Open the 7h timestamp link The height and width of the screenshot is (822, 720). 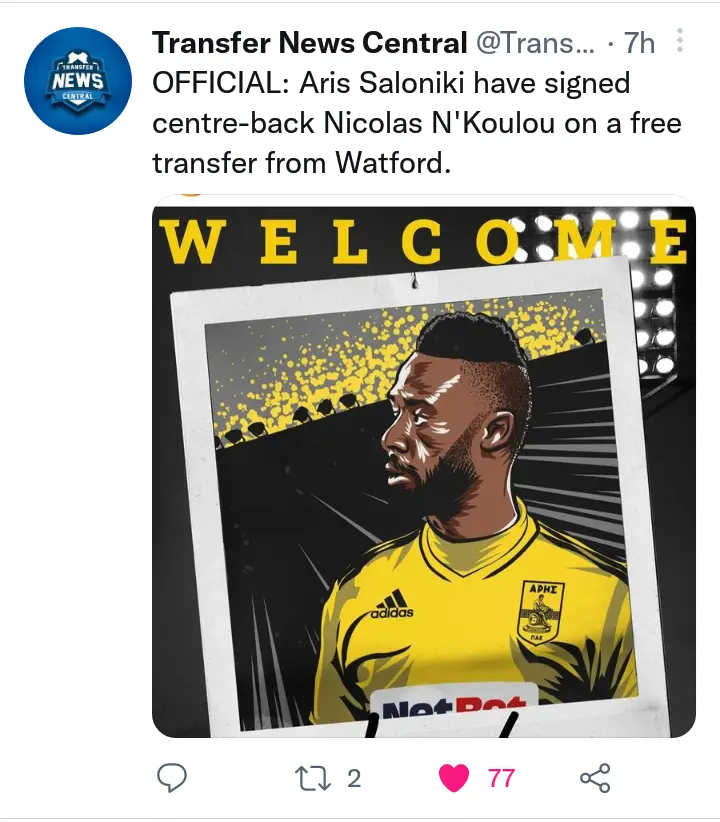coord(639,43)
